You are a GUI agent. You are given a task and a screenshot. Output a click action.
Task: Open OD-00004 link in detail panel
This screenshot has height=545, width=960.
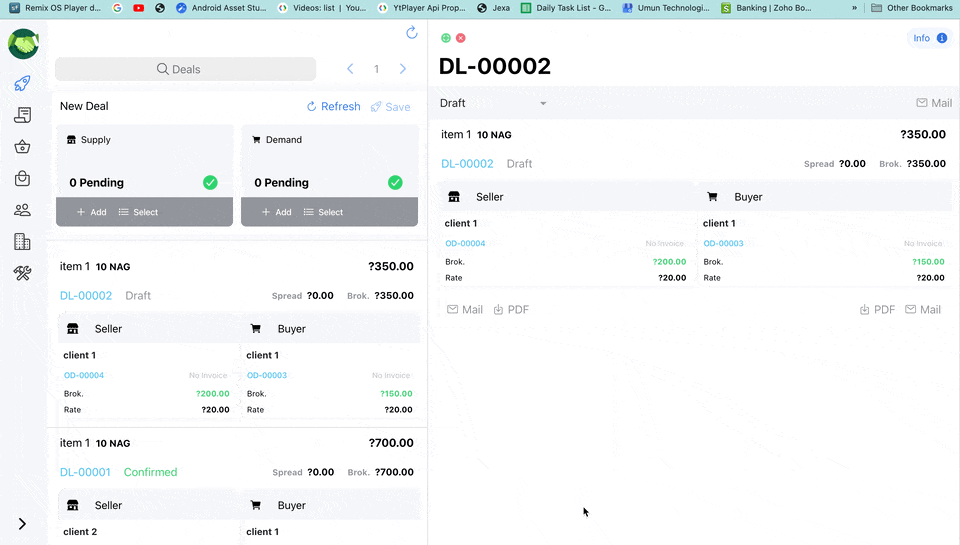pos(465,244)
